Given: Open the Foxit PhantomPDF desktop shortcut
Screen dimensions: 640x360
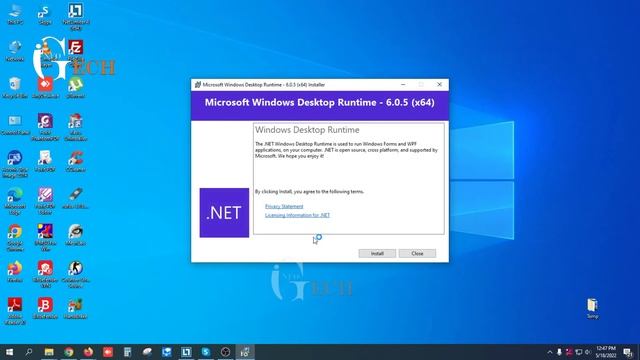Looking at the screenshot, I should click(x=45, y=127).
